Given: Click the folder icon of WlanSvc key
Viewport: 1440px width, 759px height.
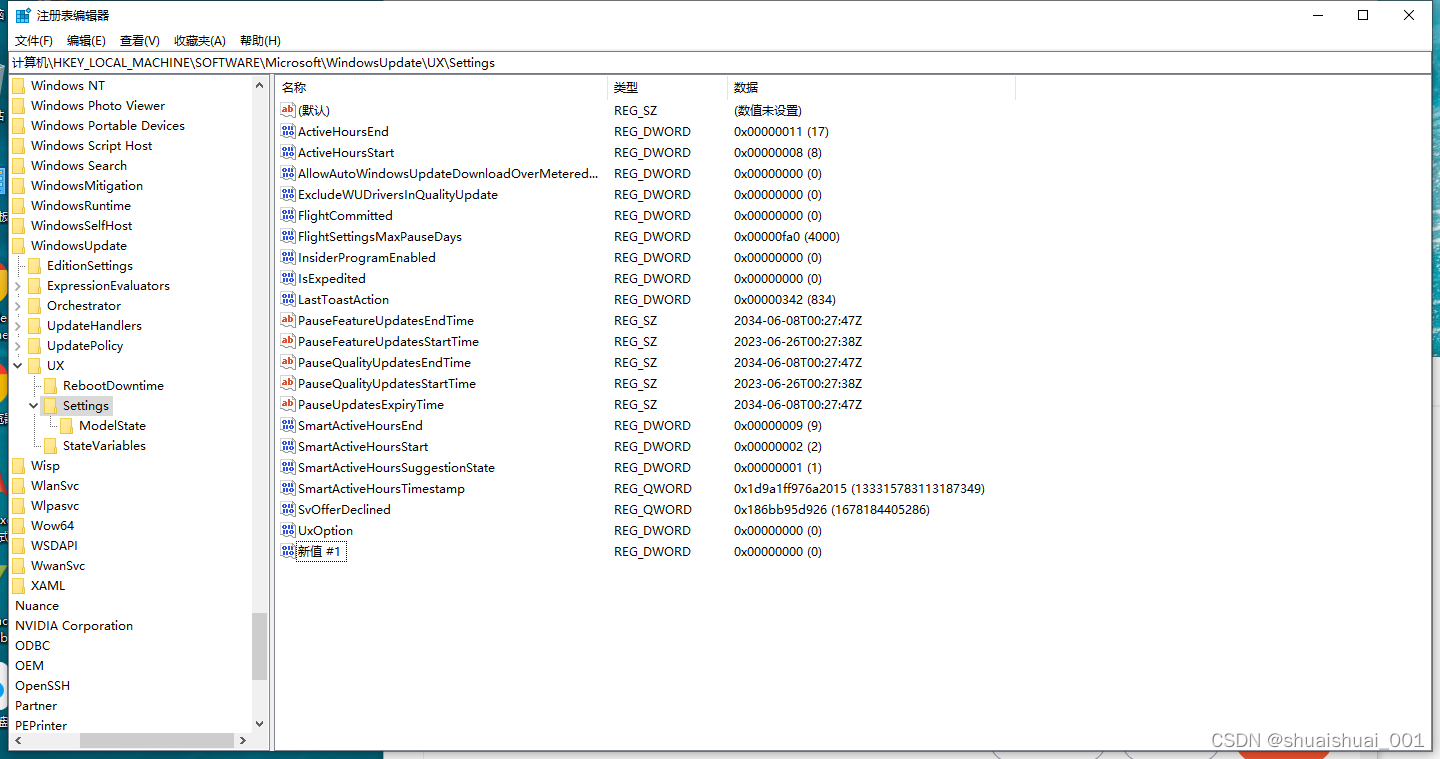Looking at the screenshot, I should 19,485.
